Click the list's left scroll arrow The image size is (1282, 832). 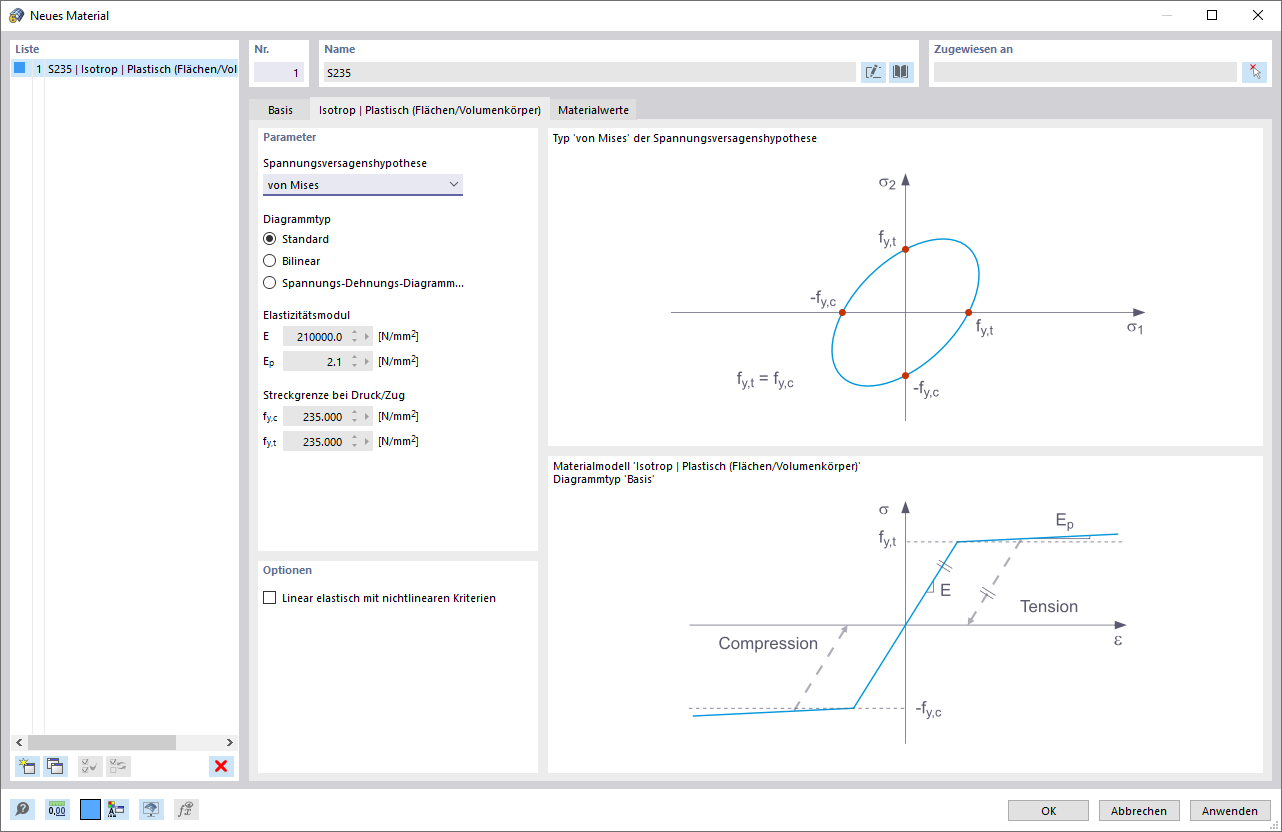pos(20,742)
